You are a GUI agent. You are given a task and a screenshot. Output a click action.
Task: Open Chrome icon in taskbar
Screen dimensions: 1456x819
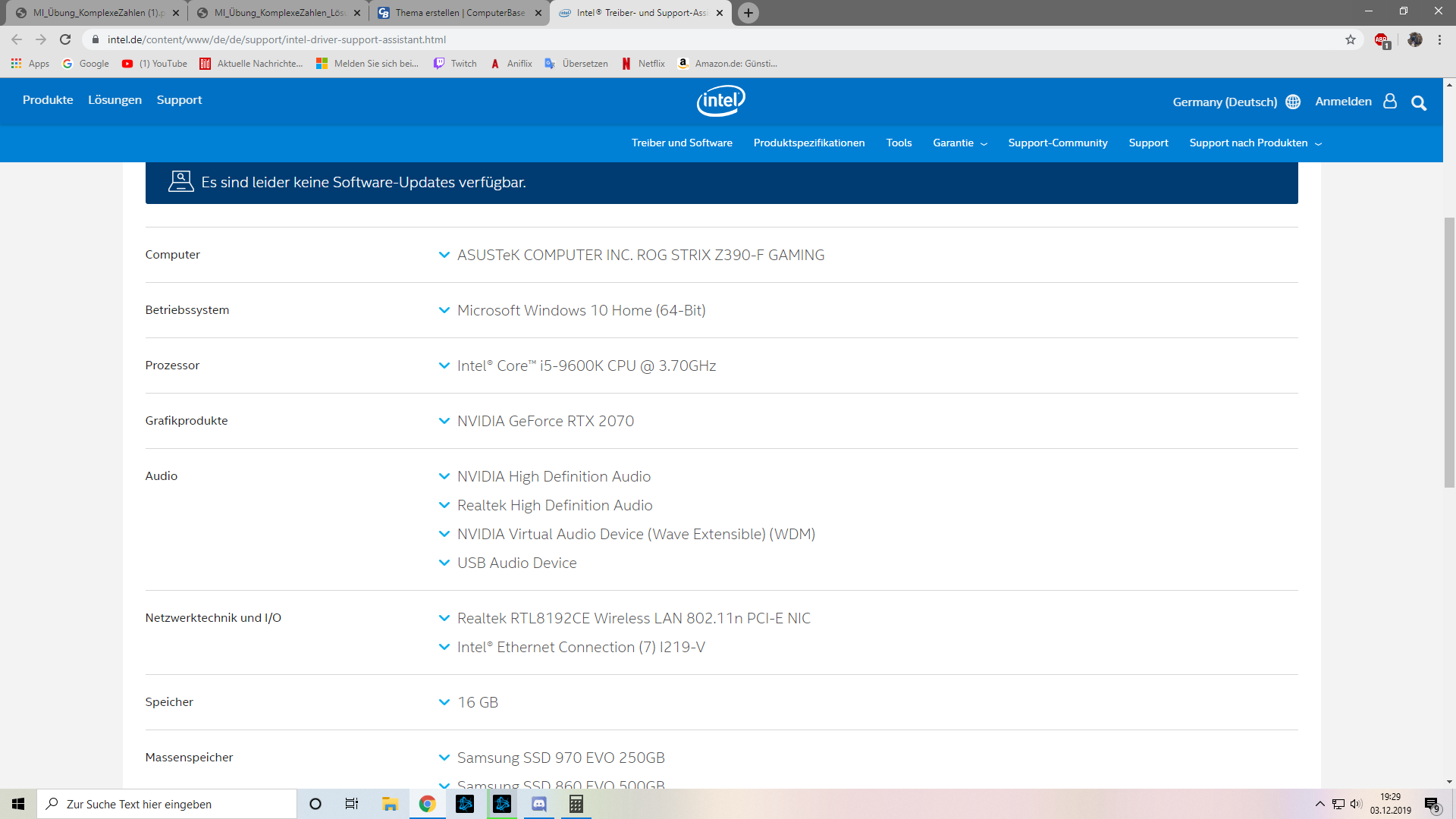coord(428,804)
